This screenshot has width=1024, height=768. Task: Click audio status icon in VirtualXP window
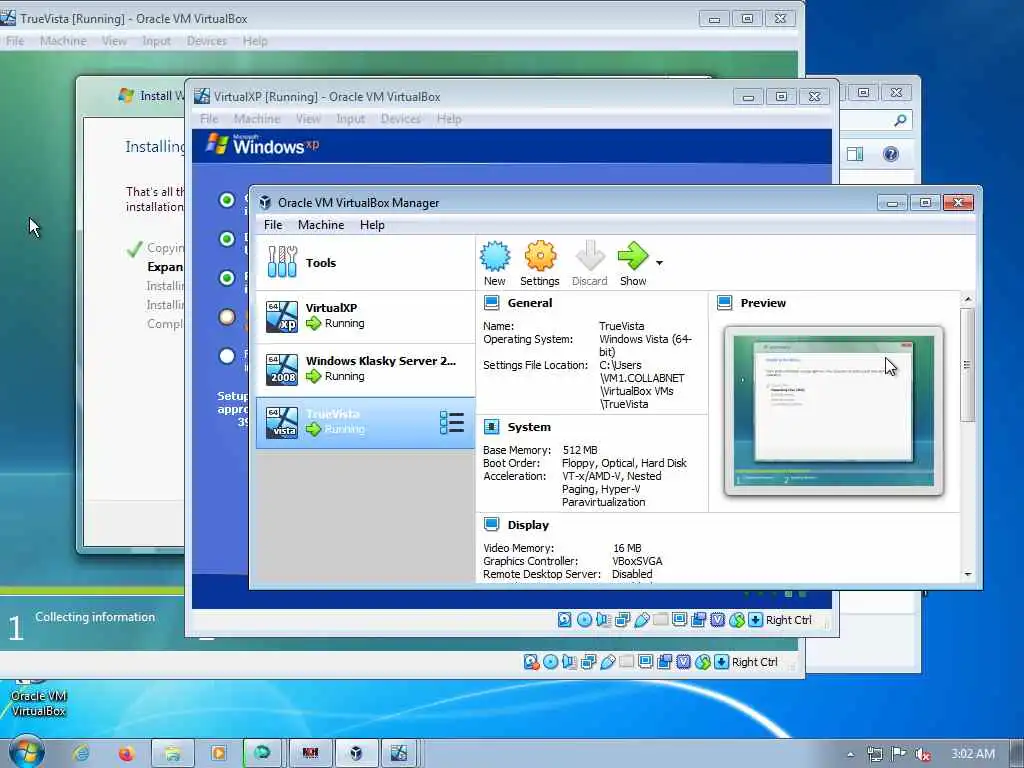(x=603, y=620)
